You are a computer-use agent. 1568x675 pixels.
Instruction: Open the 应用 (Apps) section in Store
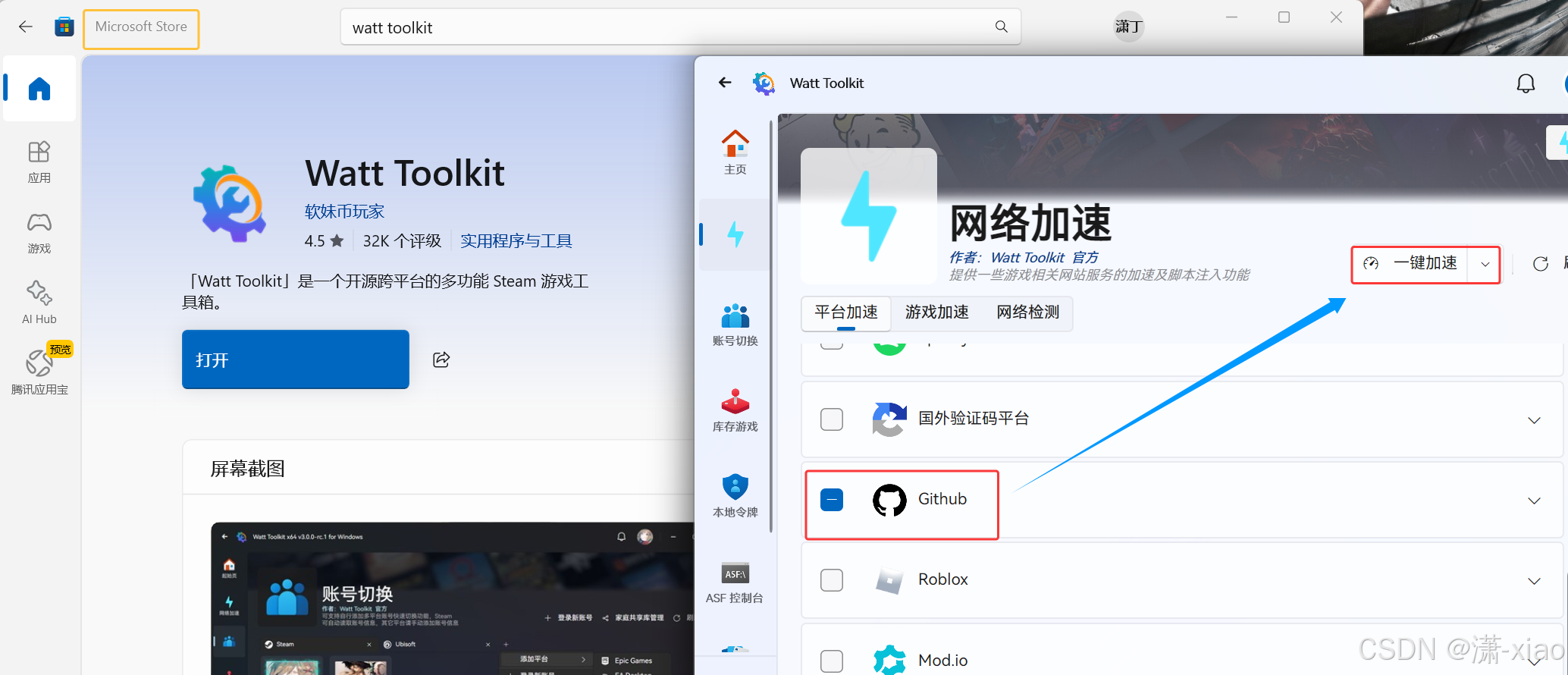pos(39,162)
